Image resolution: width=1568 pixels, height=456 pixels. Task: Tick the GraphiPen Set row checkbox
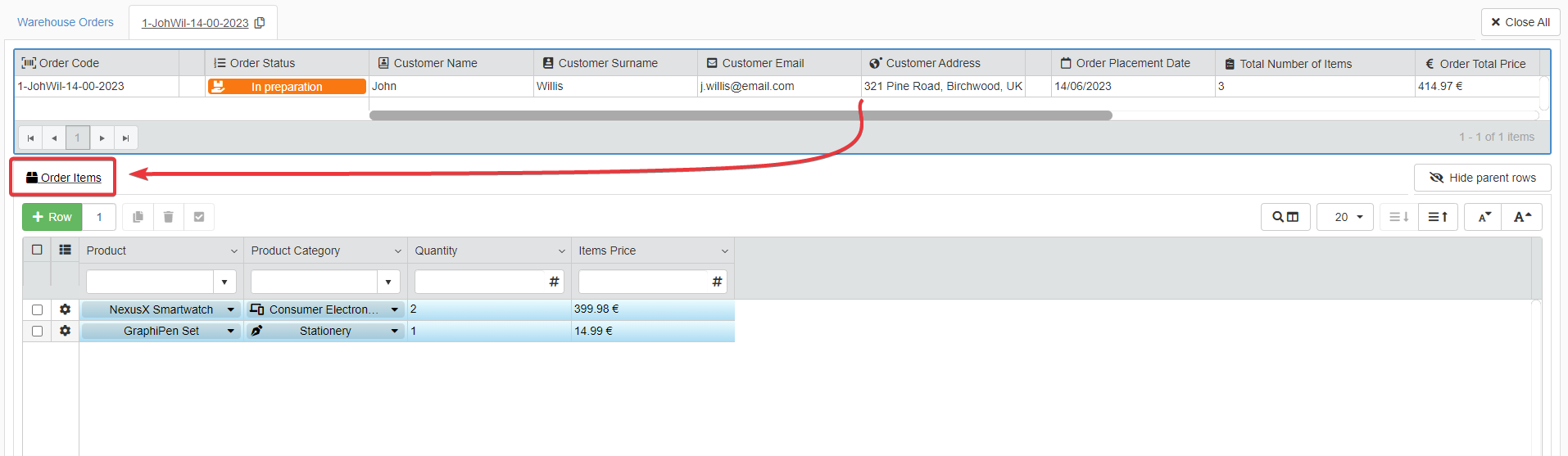[37, 331]
